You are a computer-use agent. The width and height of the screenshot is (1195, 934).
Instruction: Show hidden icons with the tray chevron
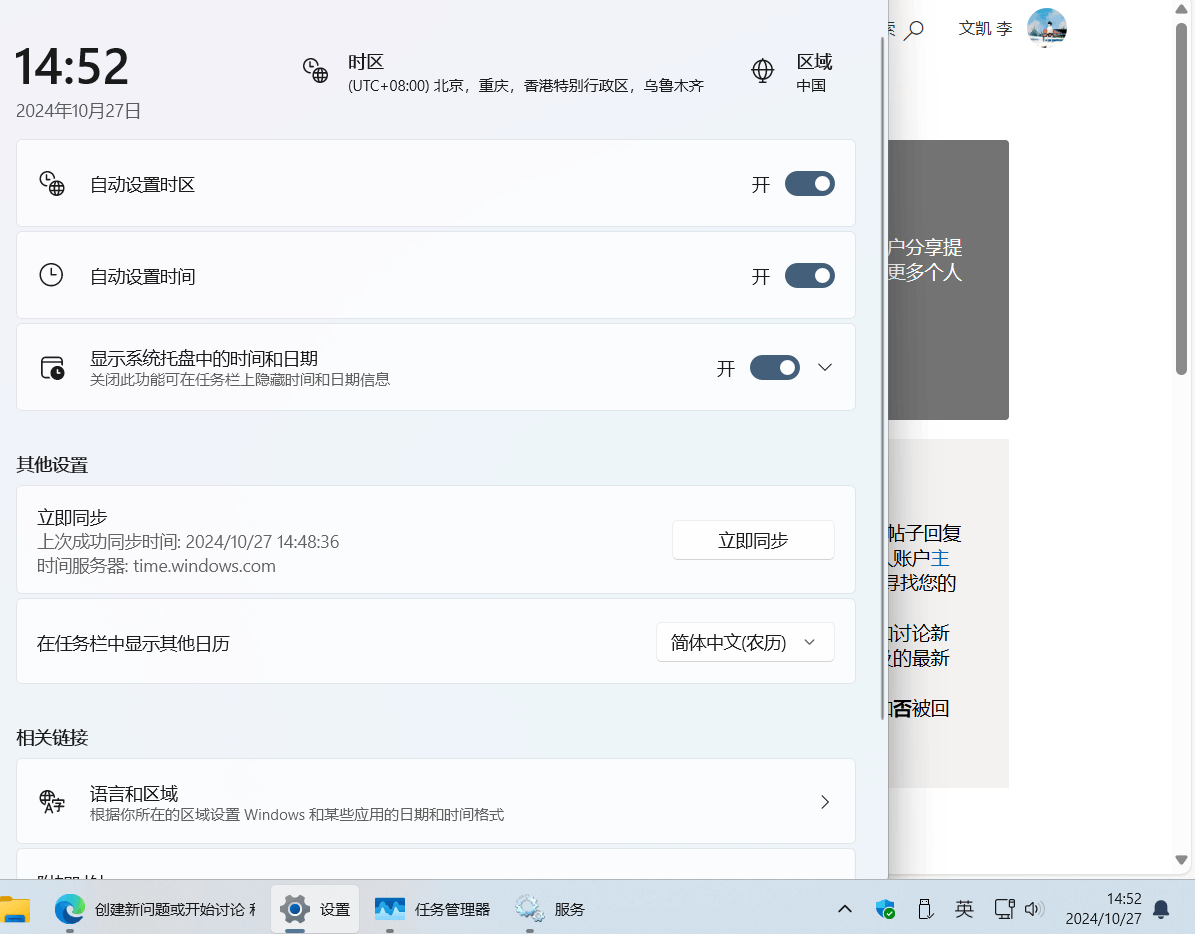click(844, 909)
